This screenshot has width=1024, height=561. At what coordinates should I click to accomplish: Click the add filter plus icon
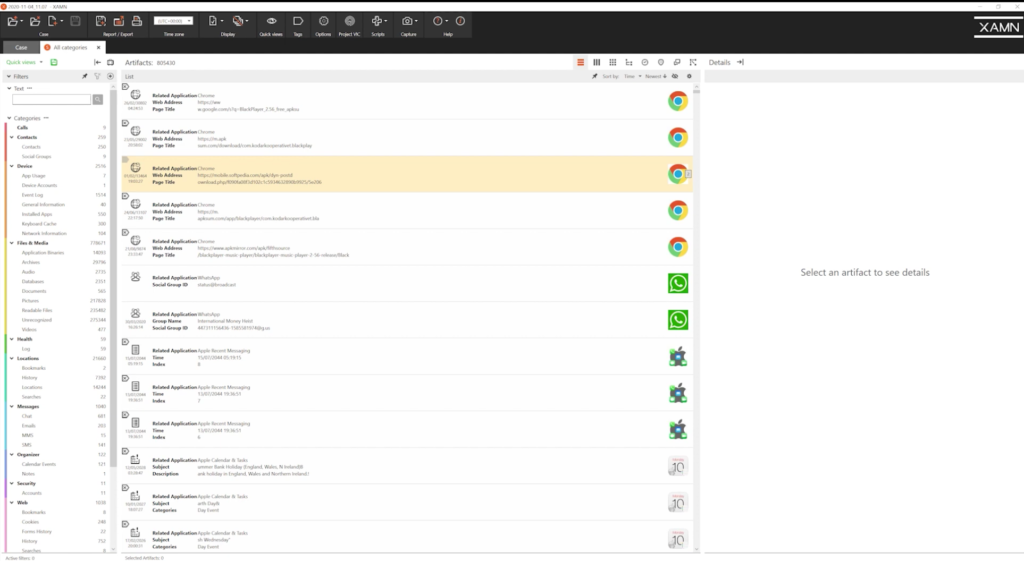pos(110,76)
